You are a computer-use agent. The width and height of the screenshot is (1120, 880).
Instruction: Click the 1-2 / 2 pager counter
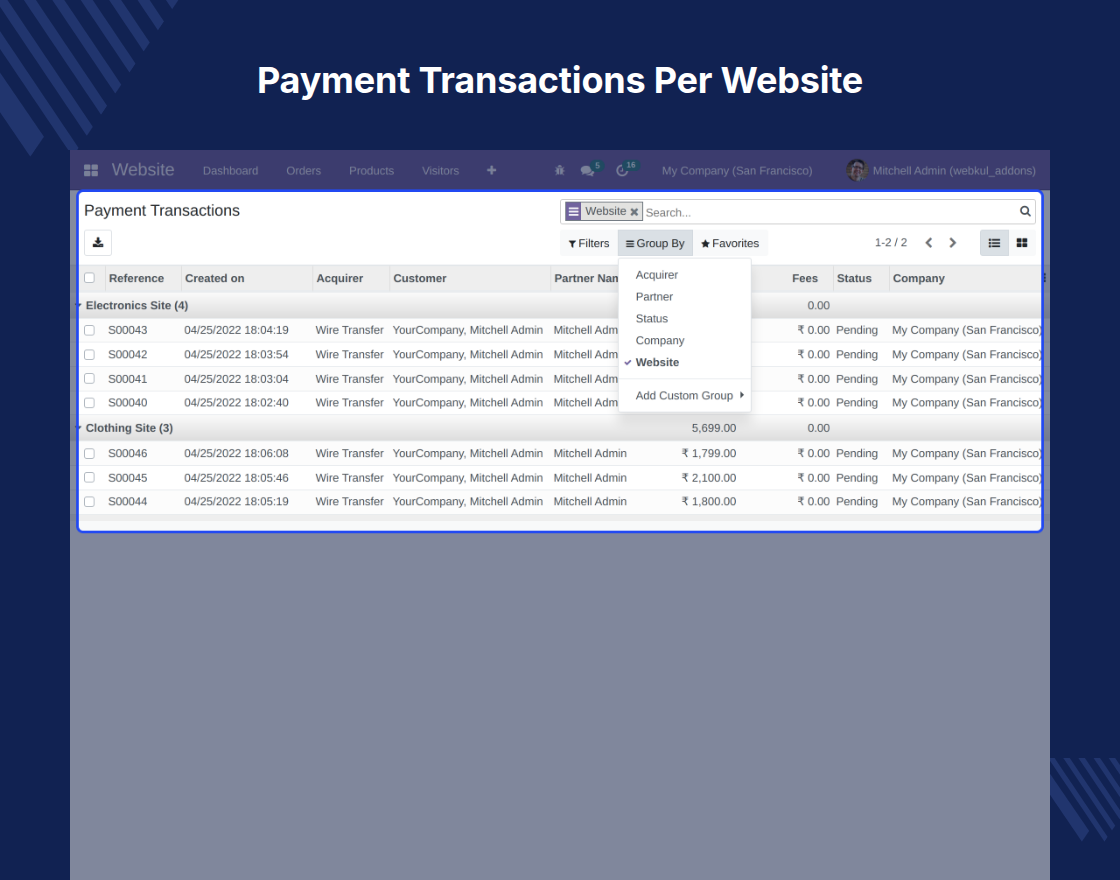click(x=891, y=242)
